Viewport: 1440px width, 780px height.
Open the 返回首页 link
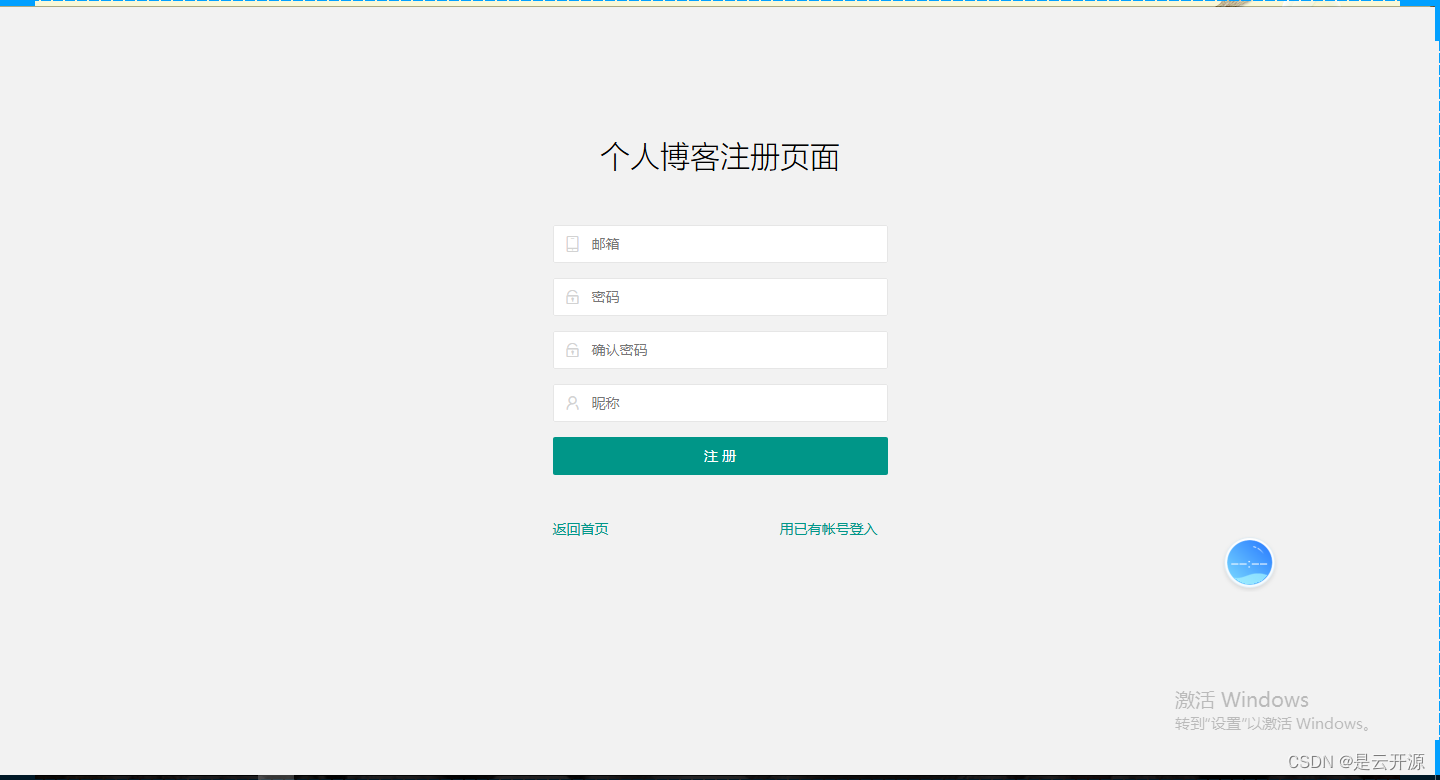(581, 529)
